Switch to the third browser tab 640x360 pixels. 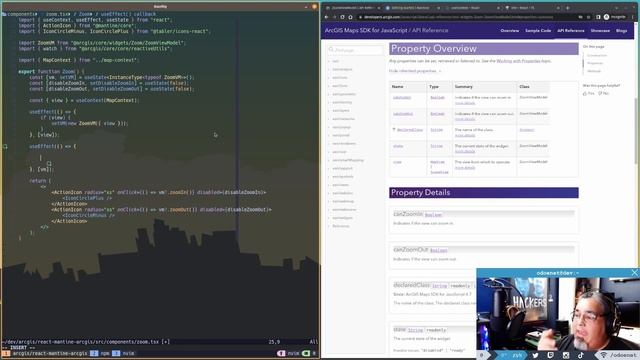point(472,8)
